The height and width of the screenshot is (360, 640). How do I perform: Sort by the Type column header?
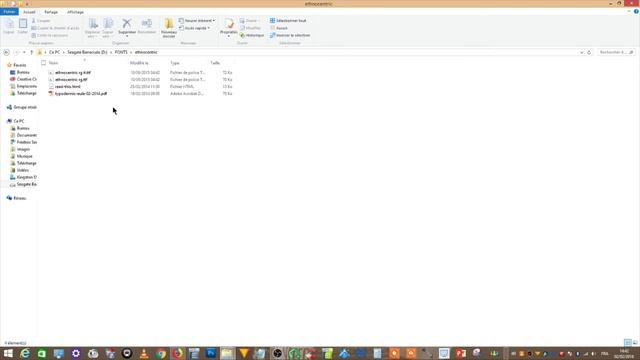point(175,63)
